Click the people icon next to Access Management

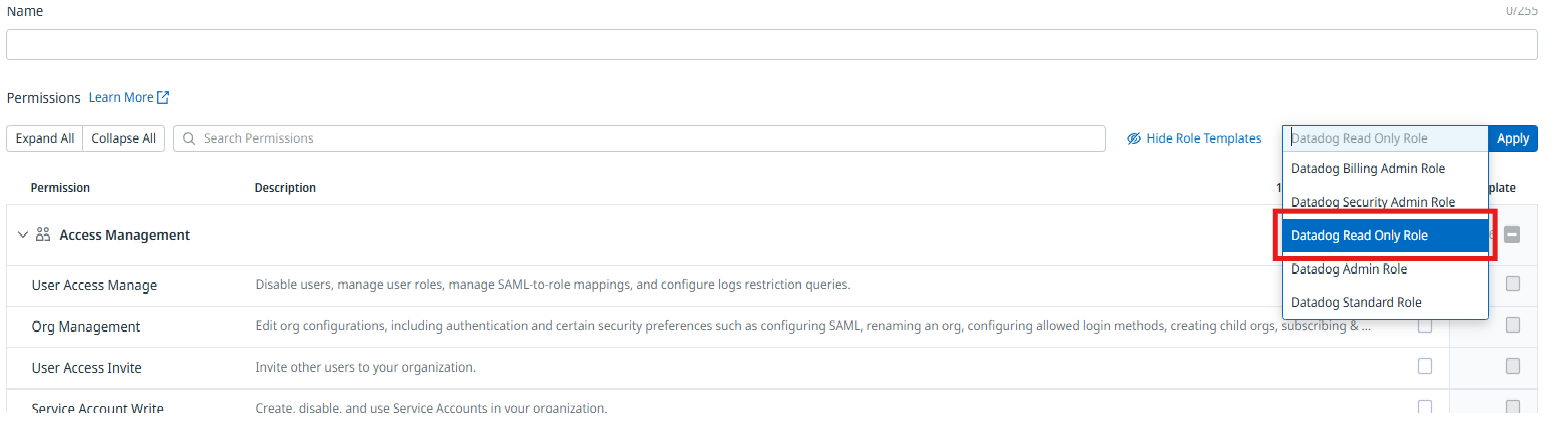click(43, 235)
